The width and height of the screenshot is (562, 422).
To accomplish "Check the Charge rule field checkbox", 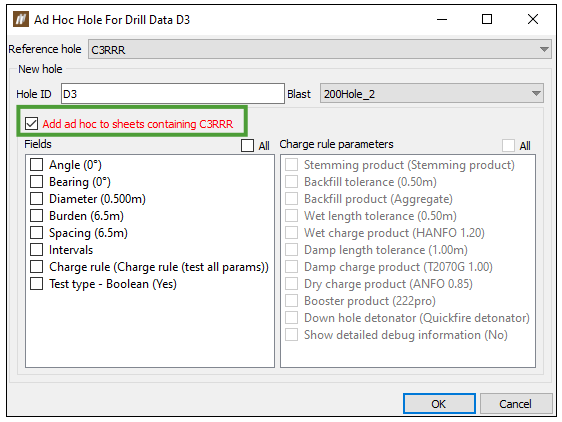I will [37, 267].
